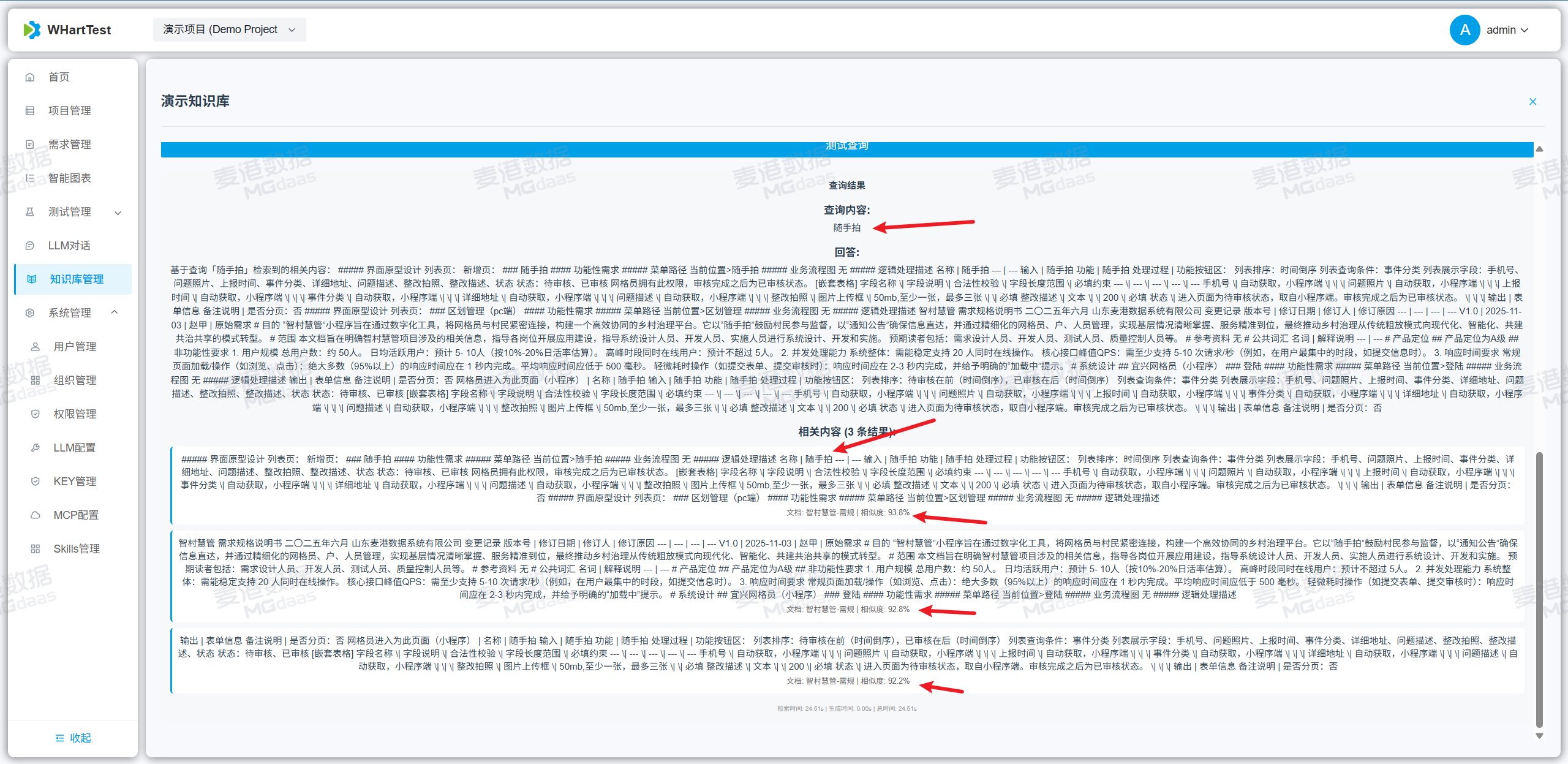Click the LLM配置 configuration icon
Image resolution: width=1568 pixels, height=764 pixels.
coord(36,447)
